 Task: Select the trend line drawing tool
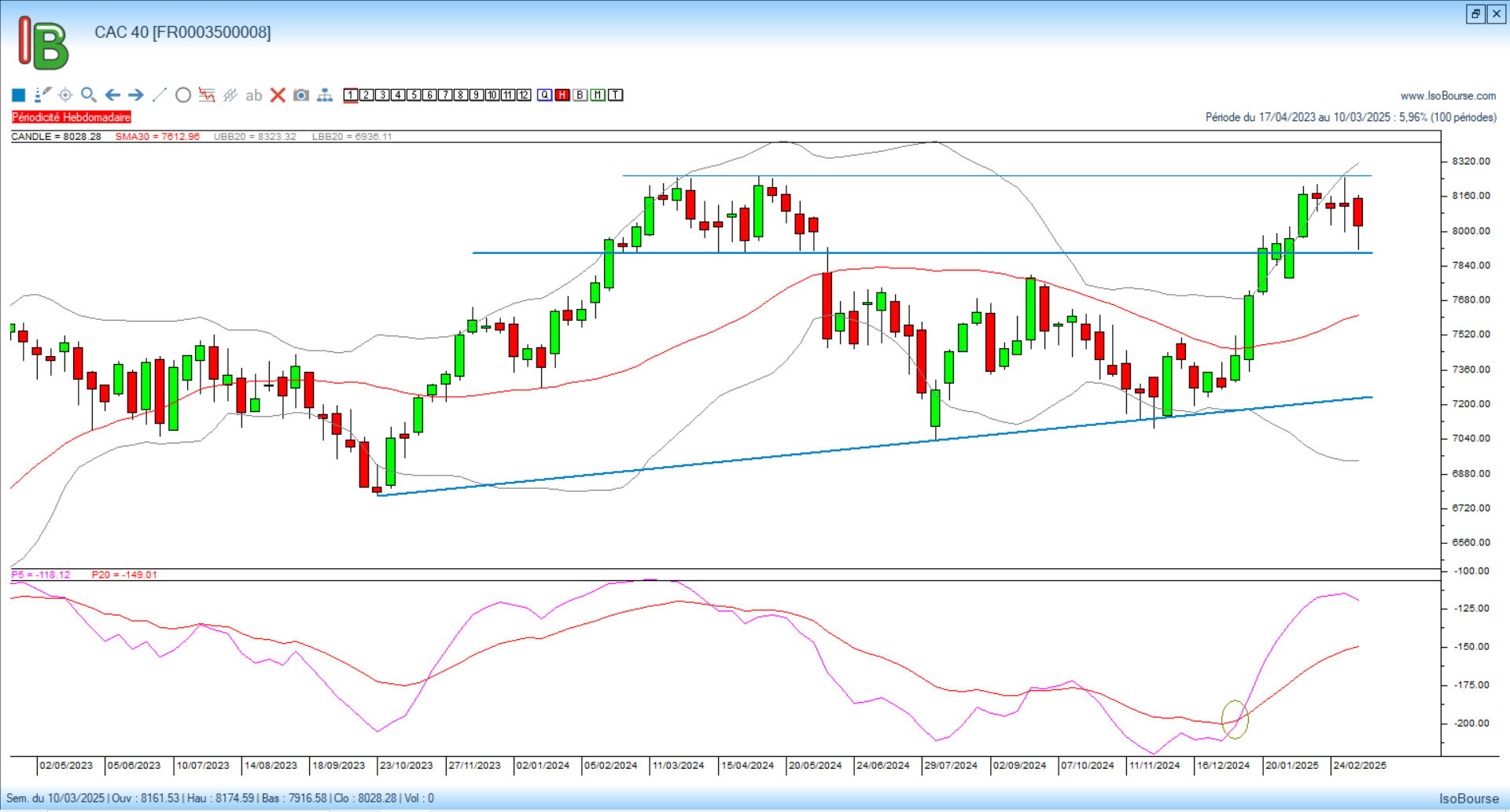coord(160,95)
